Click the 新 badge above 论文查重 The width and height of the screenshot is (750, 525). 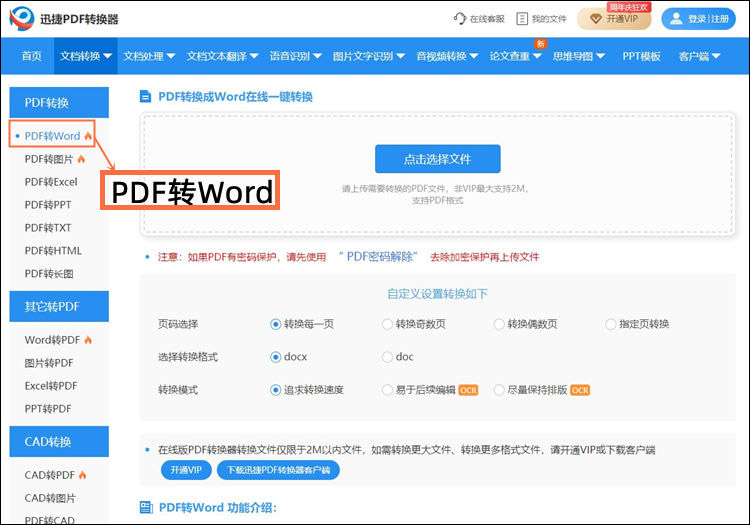(540, 44)
